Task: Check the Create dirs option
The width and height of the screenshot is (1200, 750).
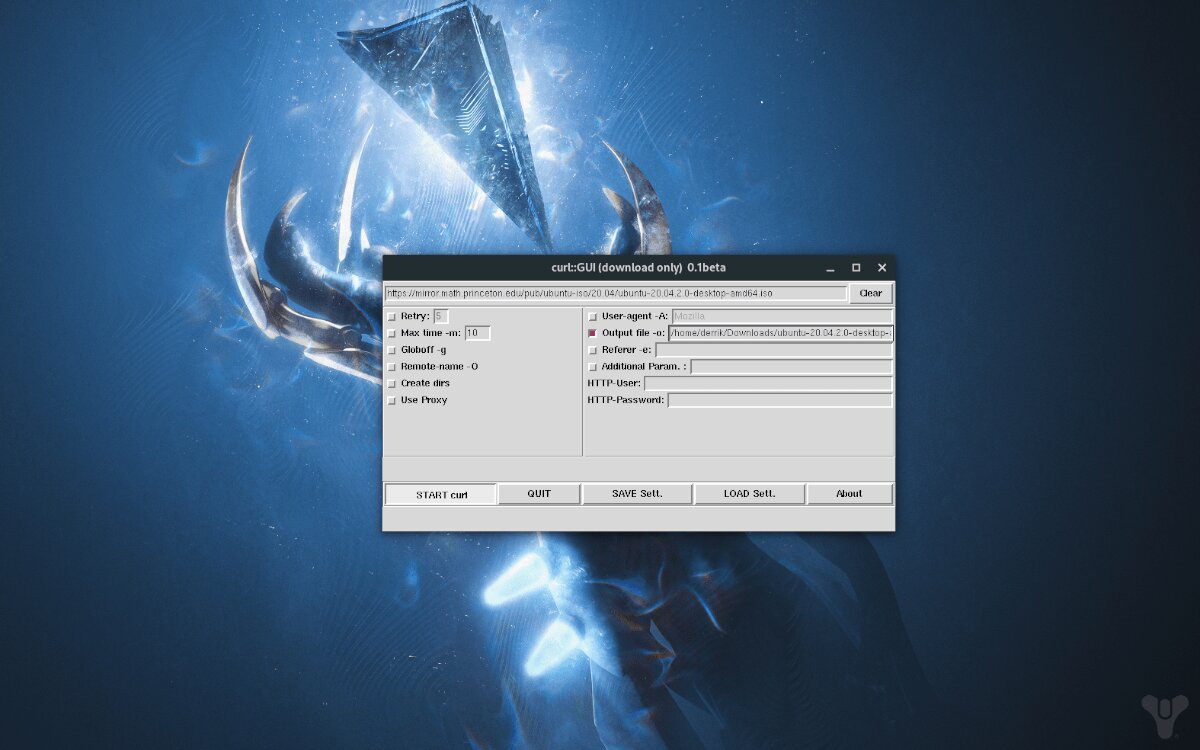Action: click(391, 383)
